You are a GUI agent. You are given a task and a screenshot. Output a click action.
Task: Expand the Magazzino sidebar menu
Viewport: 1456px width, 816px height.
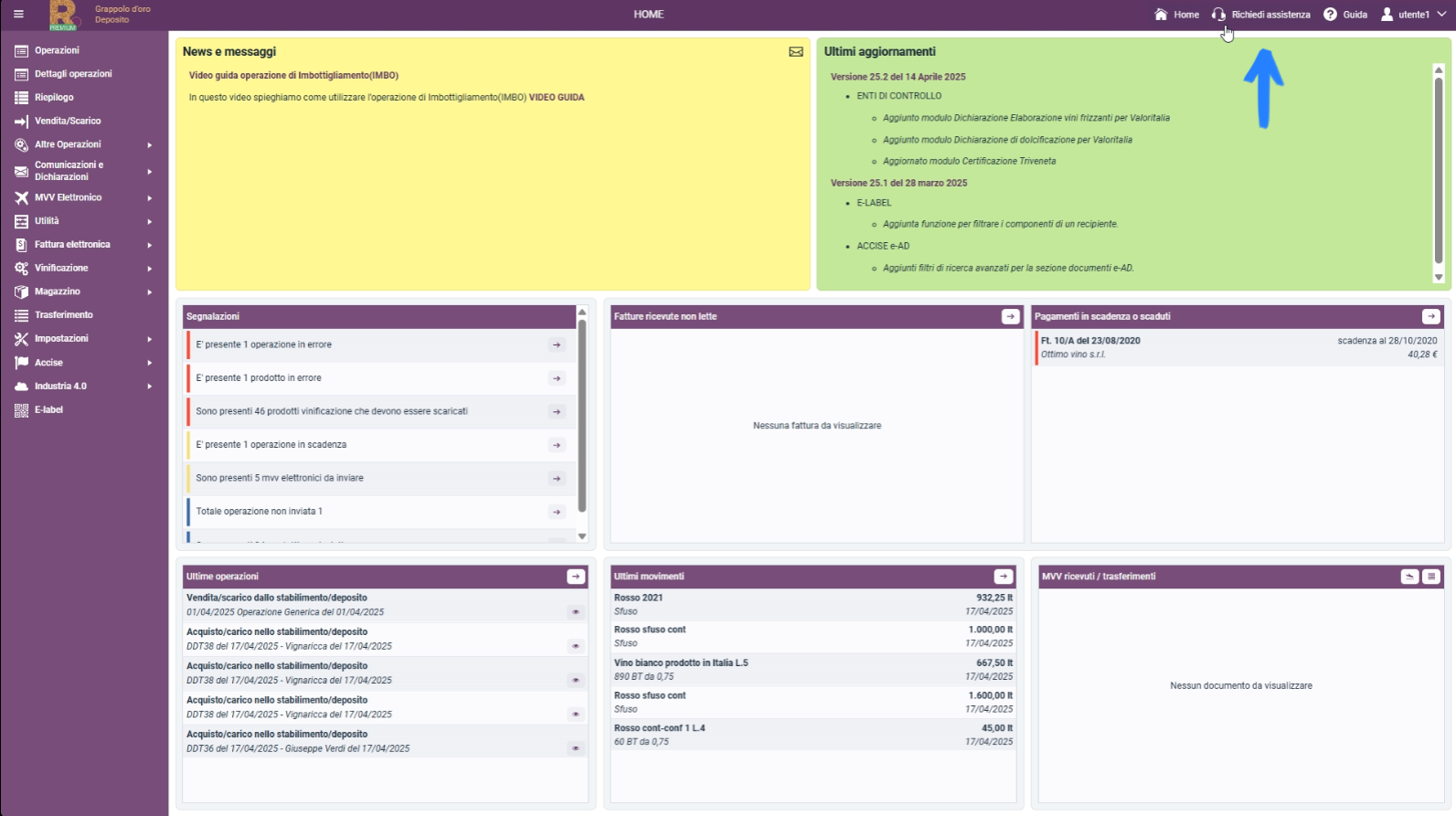tap(84, 291)
